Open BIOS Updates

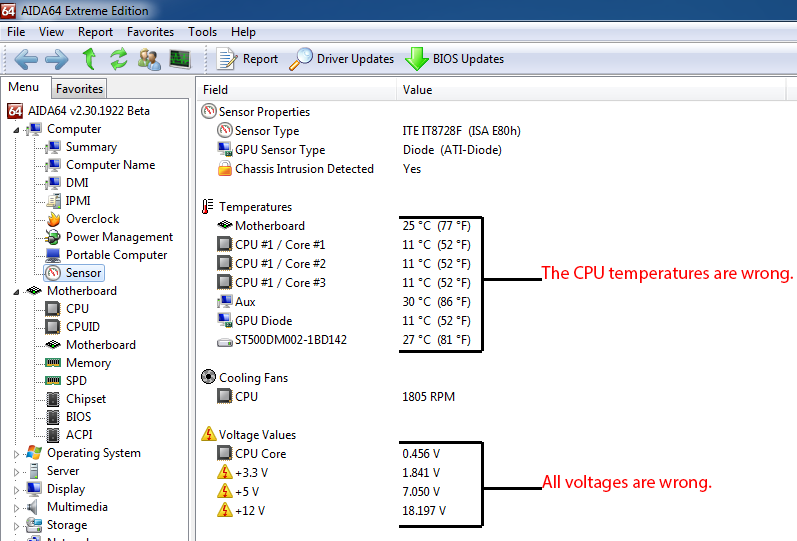coord(454,59)
